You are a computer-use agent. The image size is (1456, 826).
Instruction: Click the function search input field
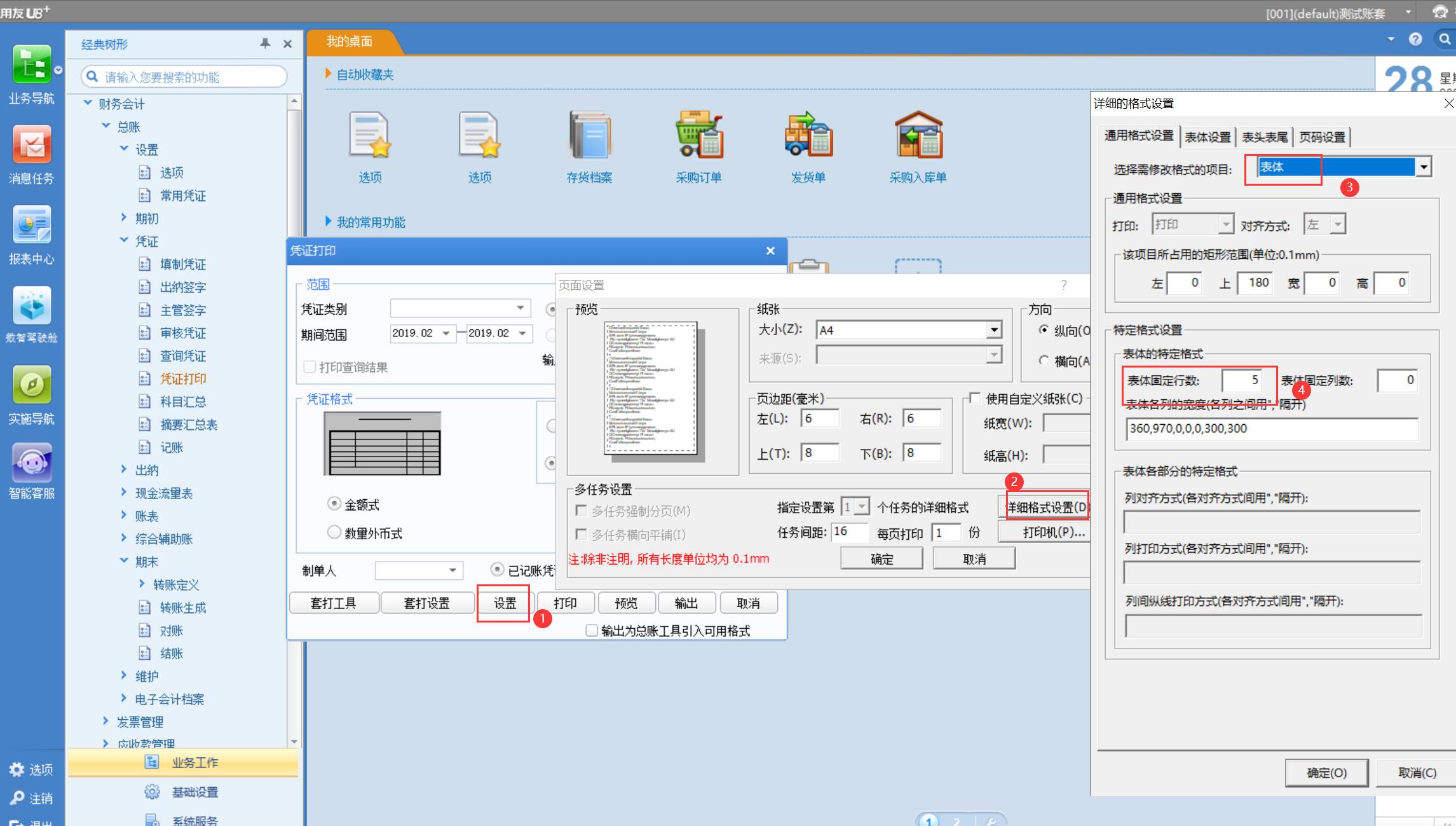(x=184, y=77)
